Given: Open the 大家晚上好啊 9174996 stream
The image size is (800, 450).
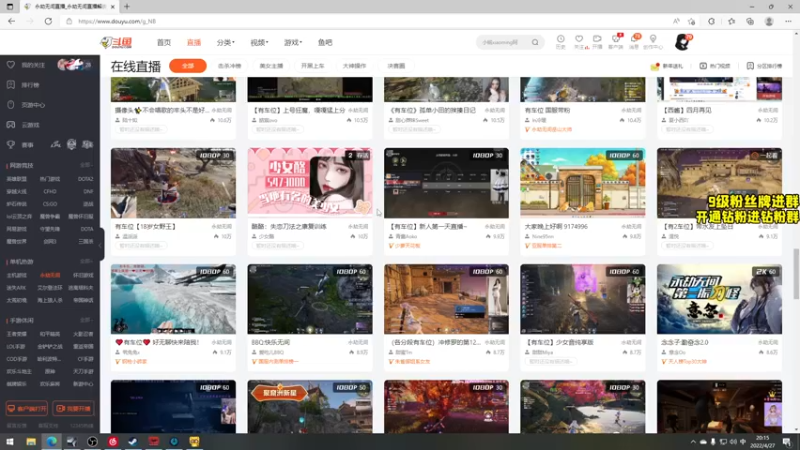Looking at the screenshot, I should 583,183.
